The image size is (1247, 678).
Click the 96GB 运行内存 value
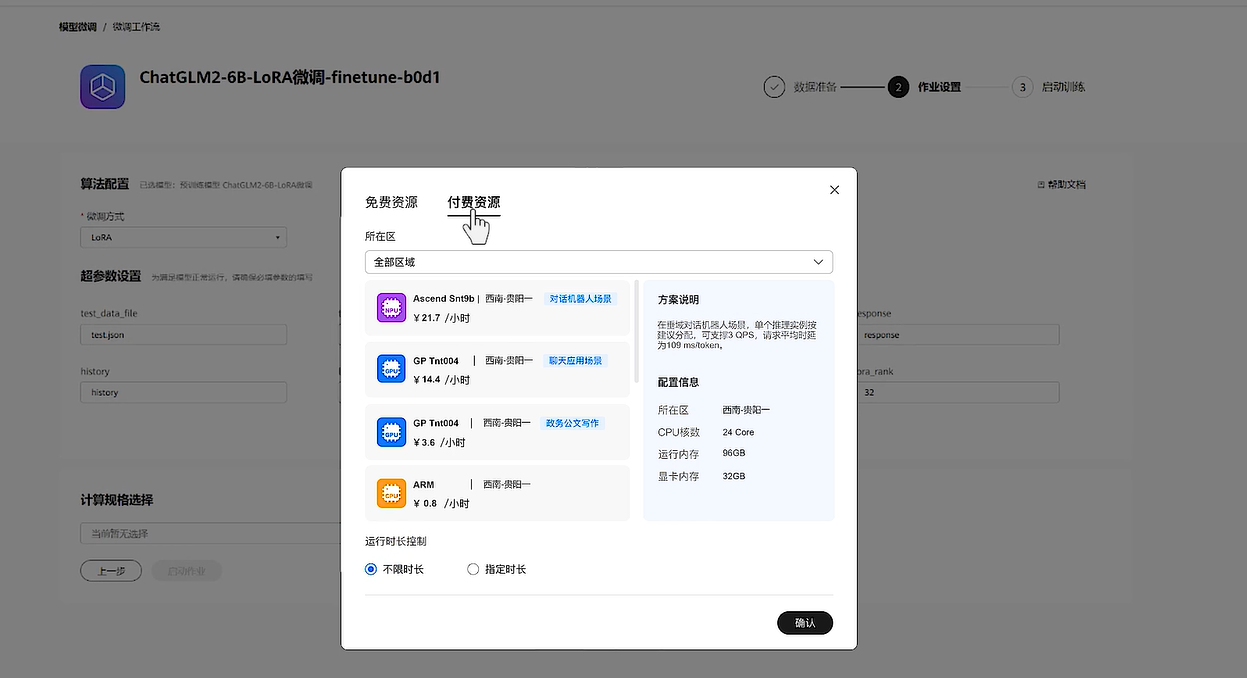point(734,454)
